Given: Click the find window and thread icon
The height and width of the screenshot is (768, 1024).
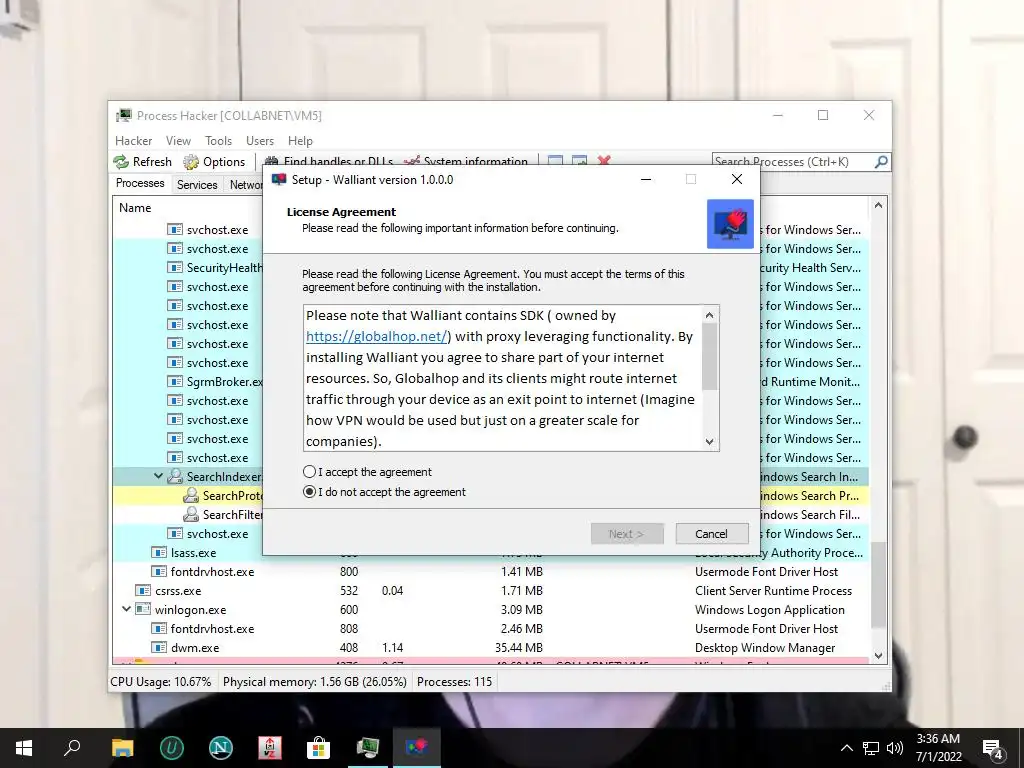Looking at the screenshot, I should [x=579, y=160].
